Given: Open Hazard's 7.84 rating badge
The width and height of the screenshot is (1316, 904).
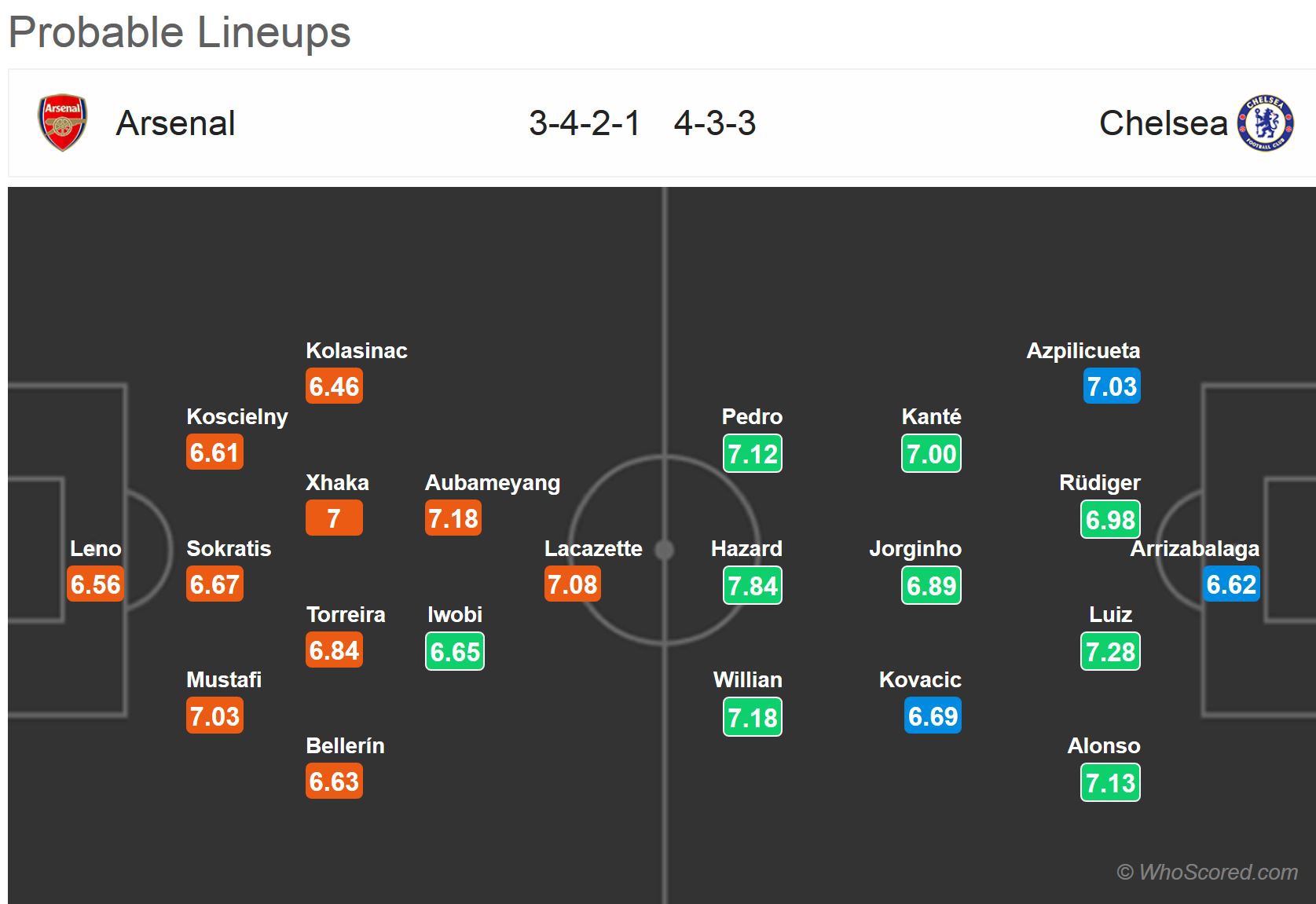Looking at the screenshot, I should pos(753,585).
